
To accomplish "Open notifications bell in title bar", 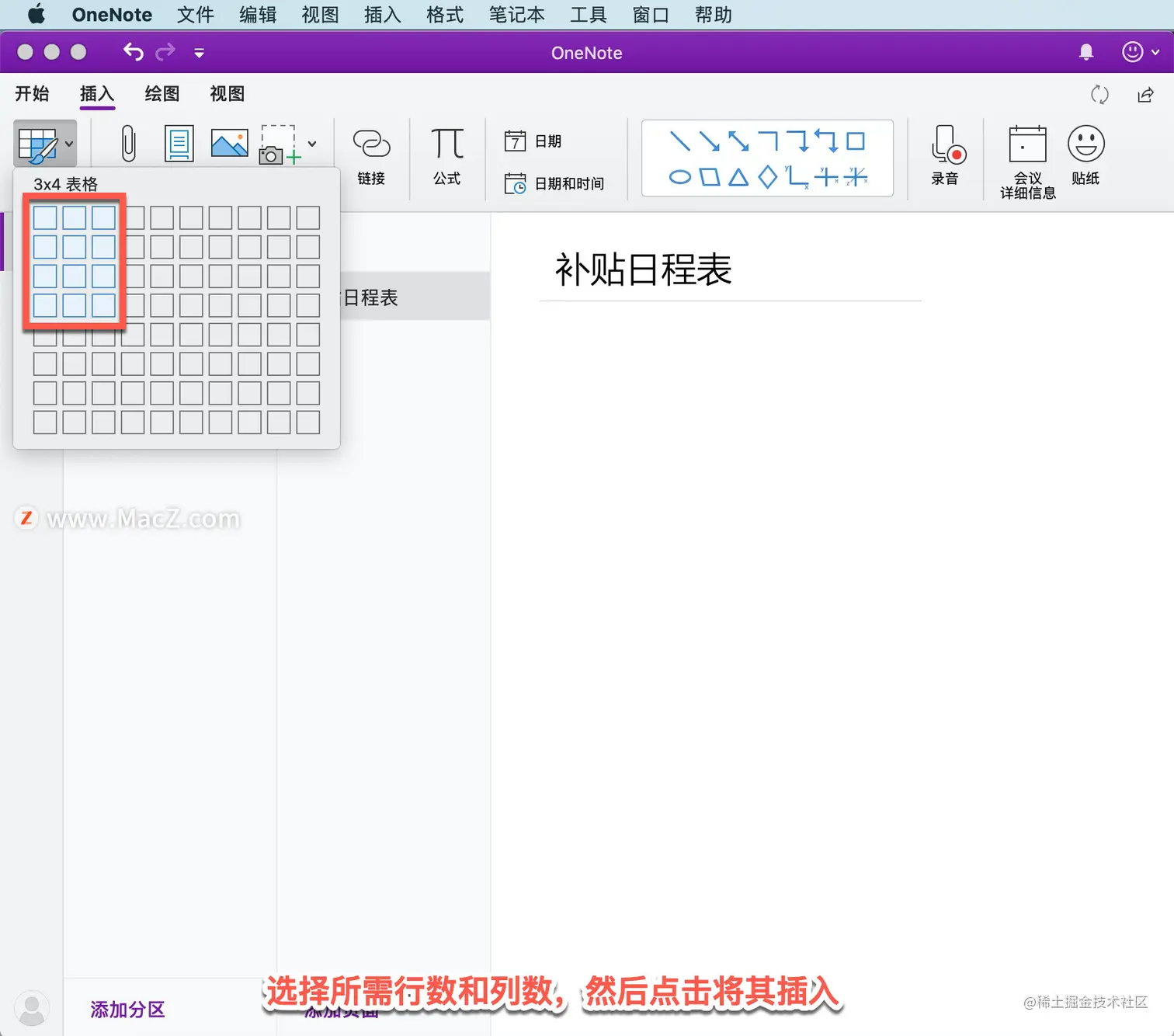I will pyautogui.click(x=1086, y=52).
